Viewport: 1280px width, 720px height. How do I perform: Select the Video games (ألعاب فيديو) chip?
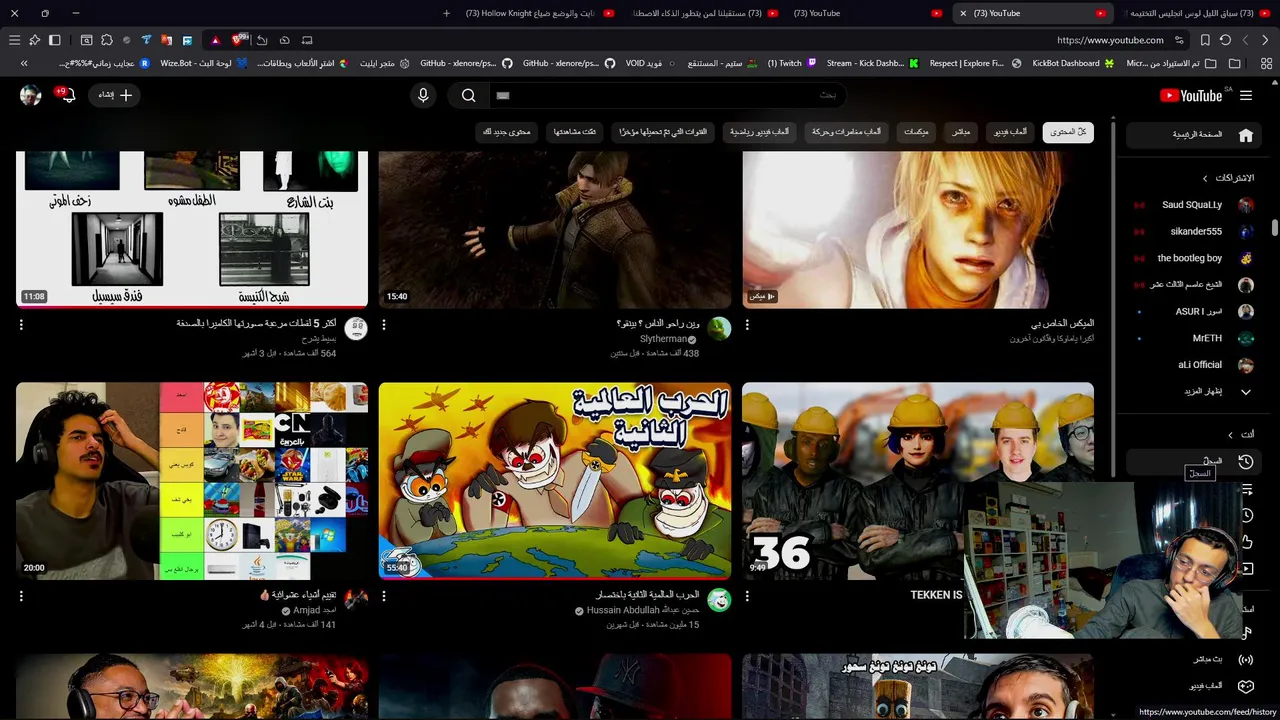[1010, 132]
